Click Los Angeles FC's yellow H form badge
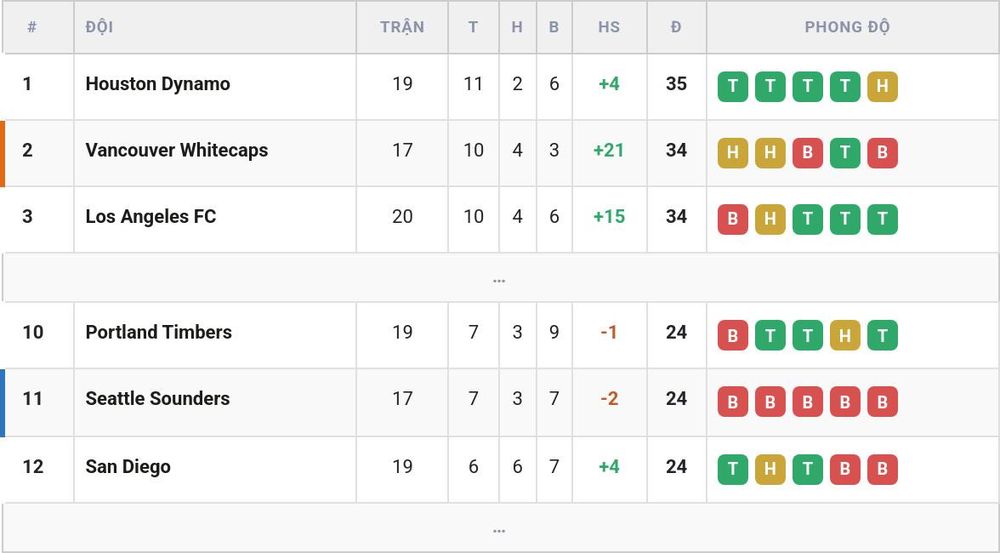The height and width of the screenshot is (553, 1000). pos(770,219)
